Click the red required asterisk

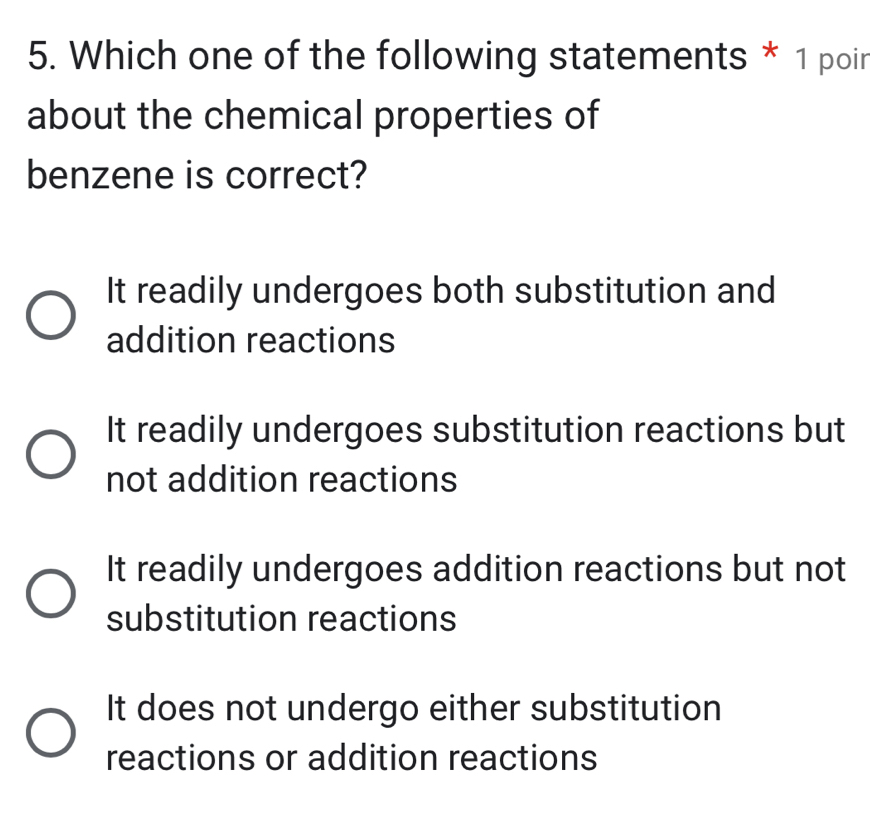click(771, 56)
